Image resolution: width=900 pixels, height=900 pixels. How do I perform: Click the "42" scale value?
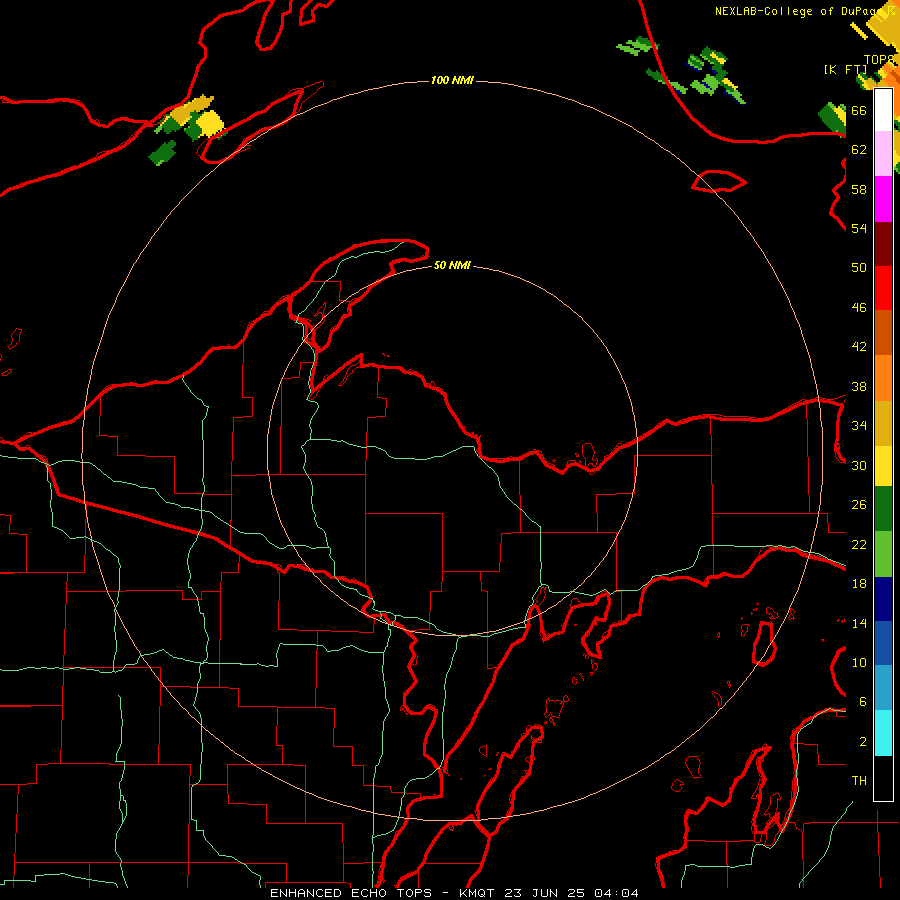859,347
